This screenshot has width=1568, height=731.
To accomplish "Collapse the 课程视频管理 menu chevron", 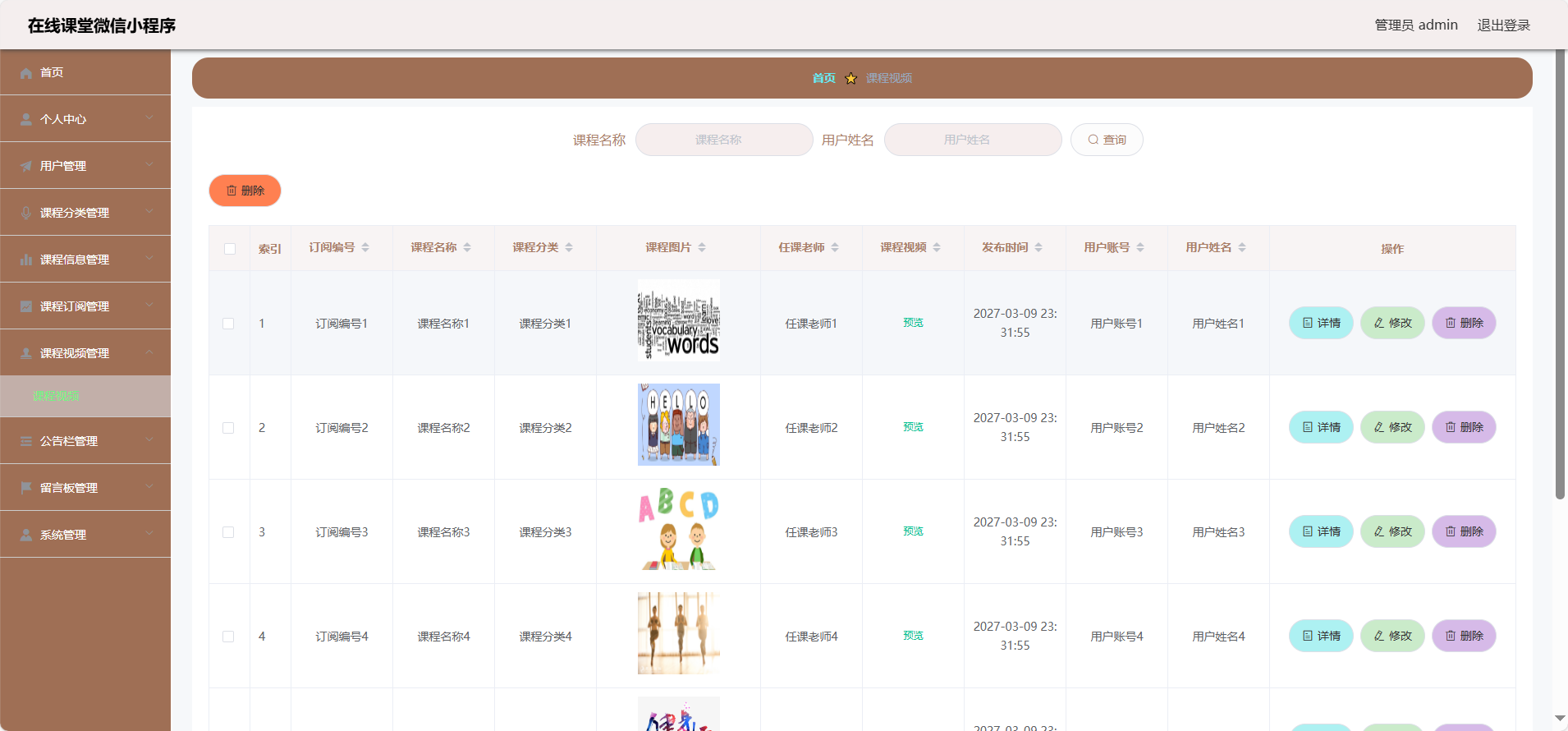I will point(149,352).
